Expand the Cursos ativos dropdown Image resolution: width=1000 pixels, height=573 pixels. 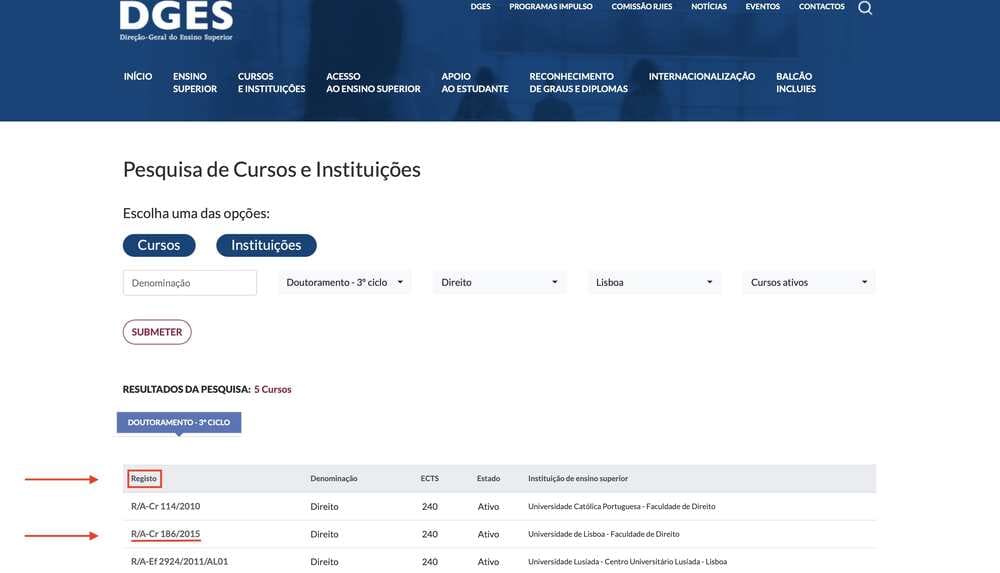tap(809, 283)
